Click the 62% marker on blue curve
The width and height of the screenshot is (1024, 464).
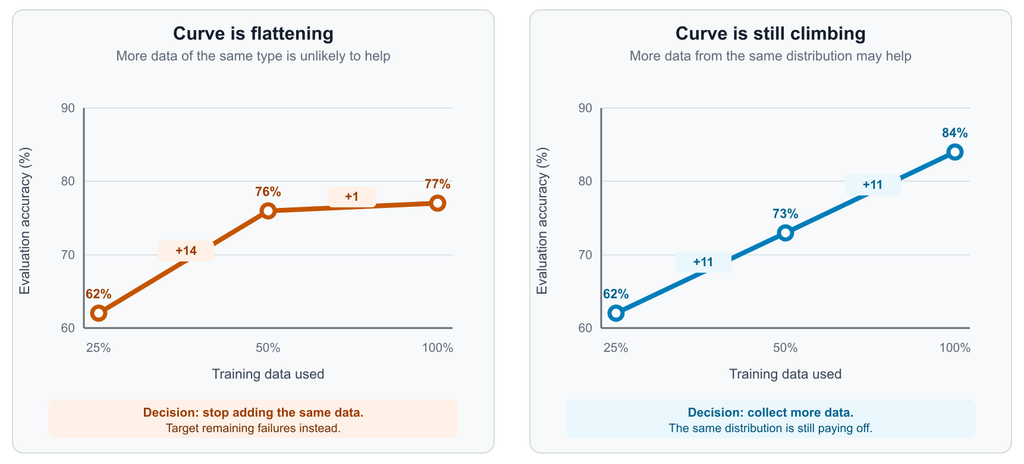tap(615, 313)
